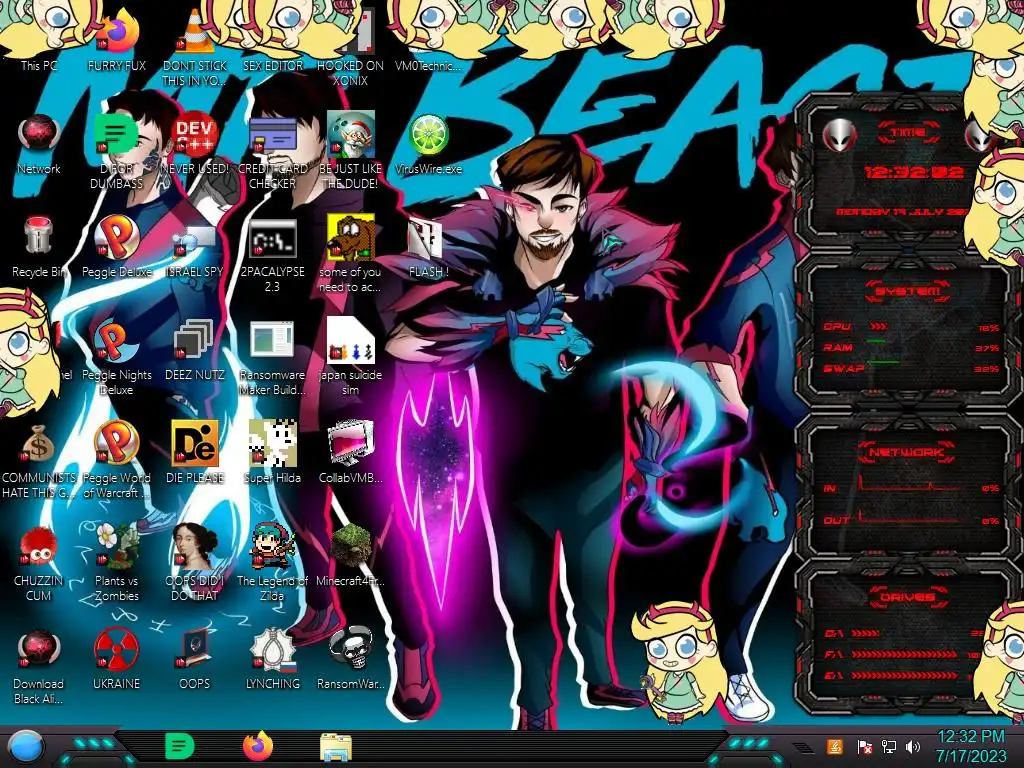This screenshot has width=1024, height=768.
Task: Open the money bag COMMUNISTS HATE THIS icon
Action: coord(39,460)
